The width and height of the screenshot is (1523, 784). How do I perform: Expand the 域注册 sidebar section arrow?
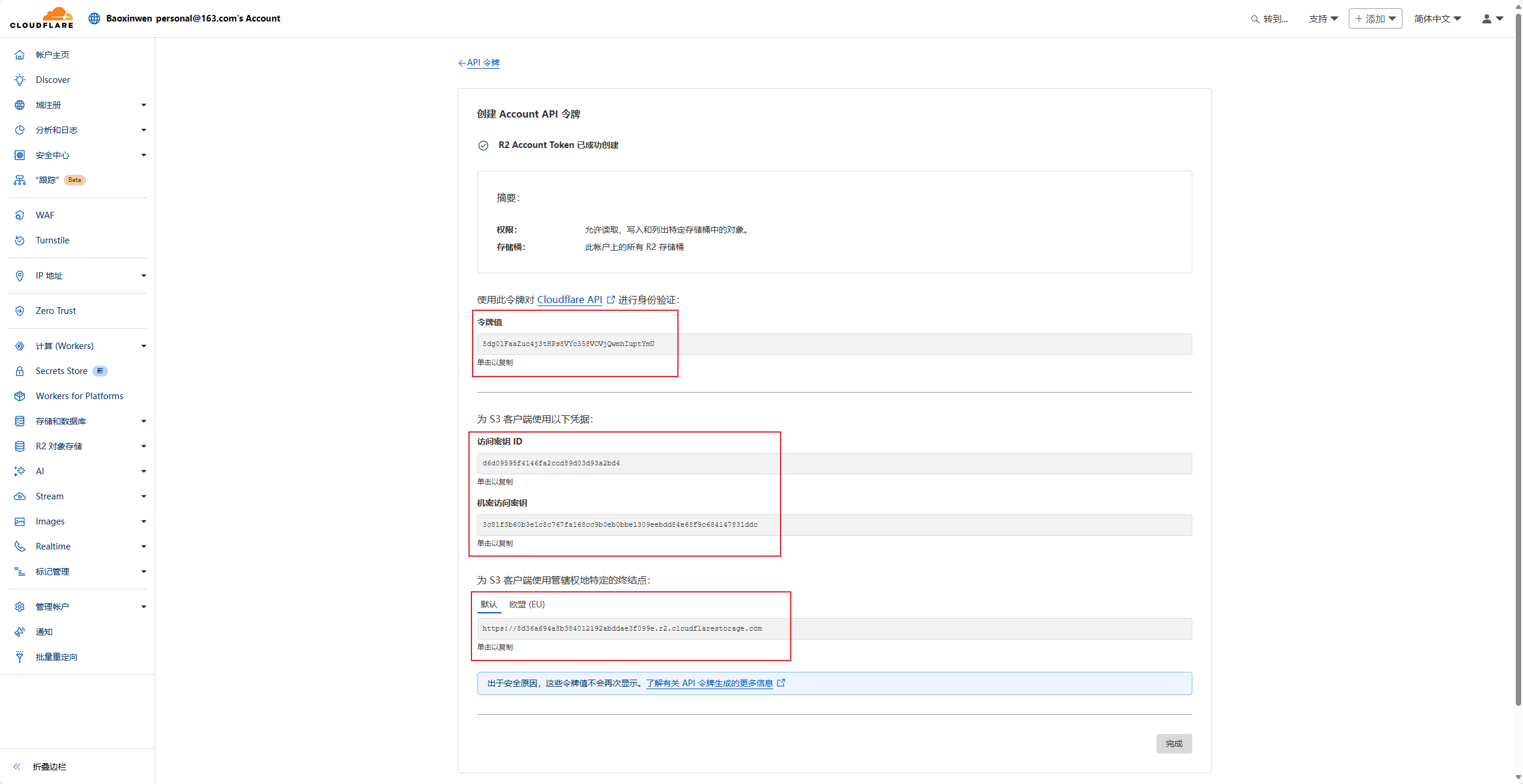point(144,105)
